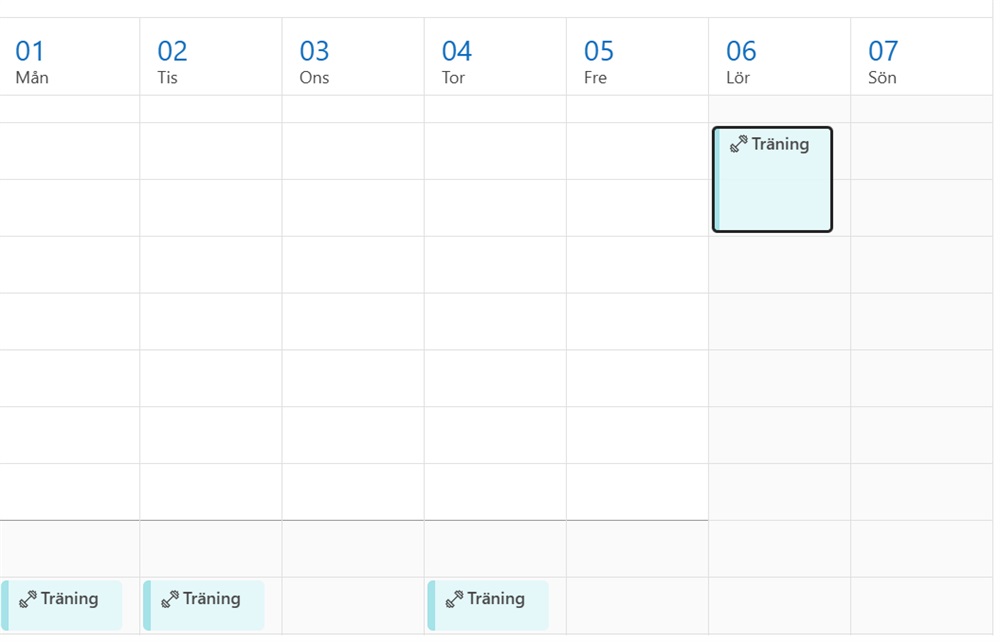Go to the 03 Ons day header

[314, 60]
